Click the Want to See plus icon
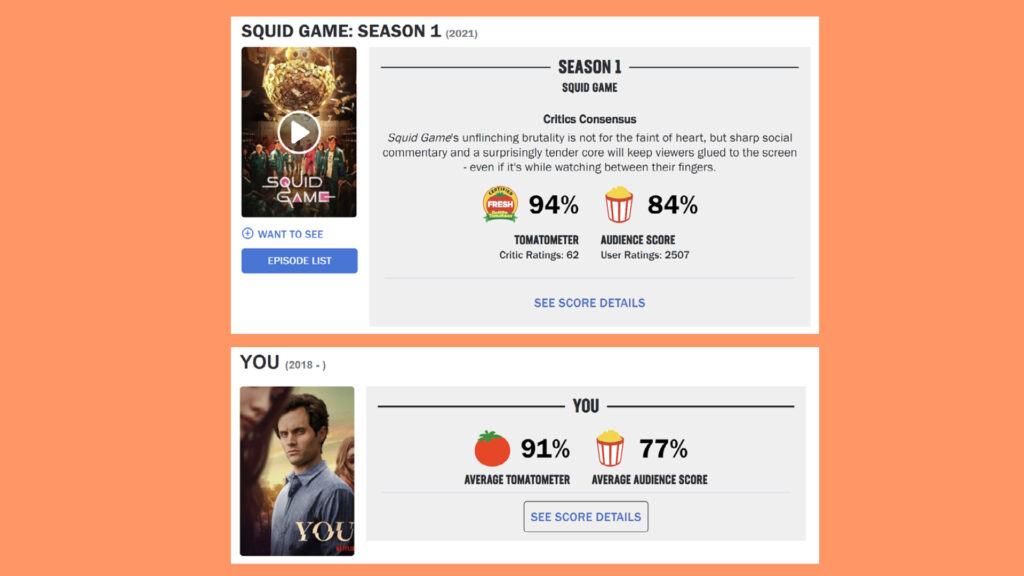 point(248,234)
